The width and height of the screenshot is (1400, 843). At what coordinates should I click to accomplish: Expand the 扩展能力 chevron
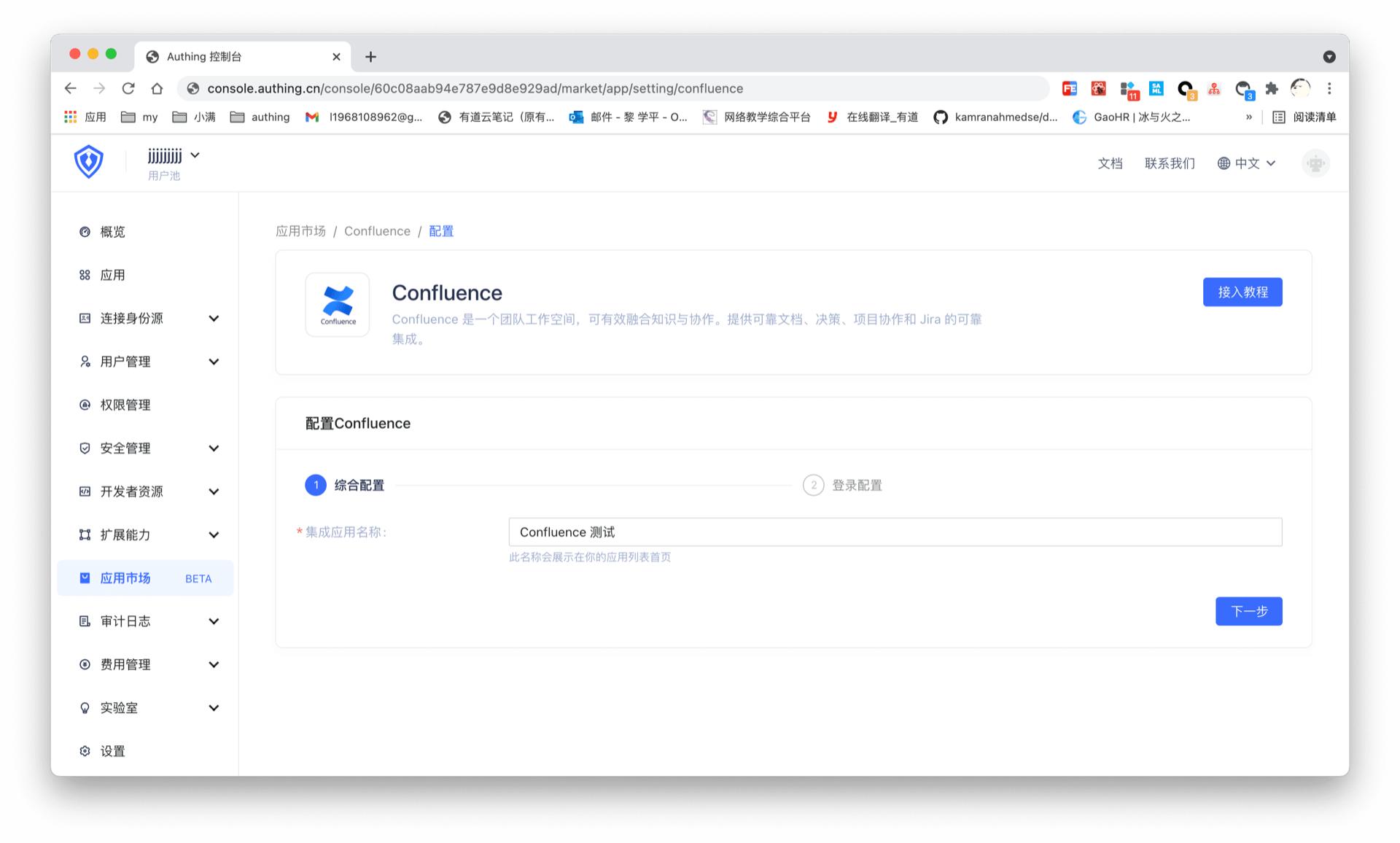pyautogui.click(x=214, y=535)
